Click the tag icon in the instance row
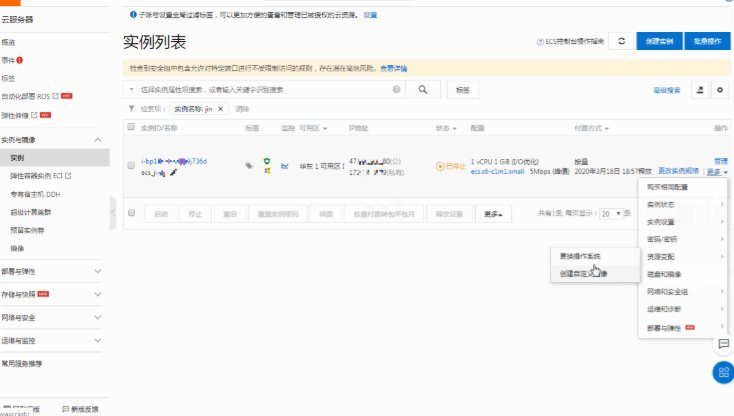This screenshot has height=416, width=734. 249,166
